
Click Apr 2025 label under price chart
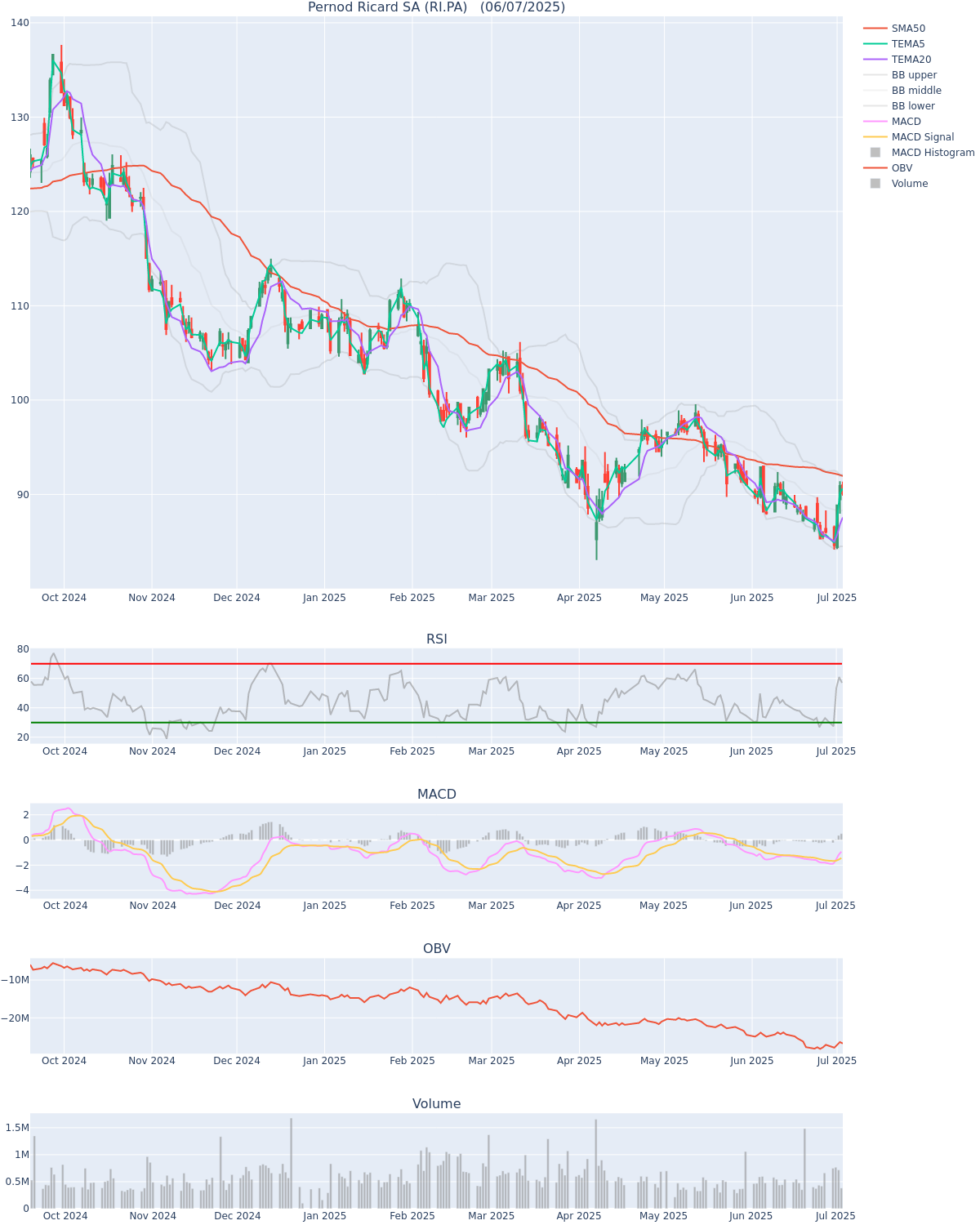pyautogui.click(x=579, y=598)
